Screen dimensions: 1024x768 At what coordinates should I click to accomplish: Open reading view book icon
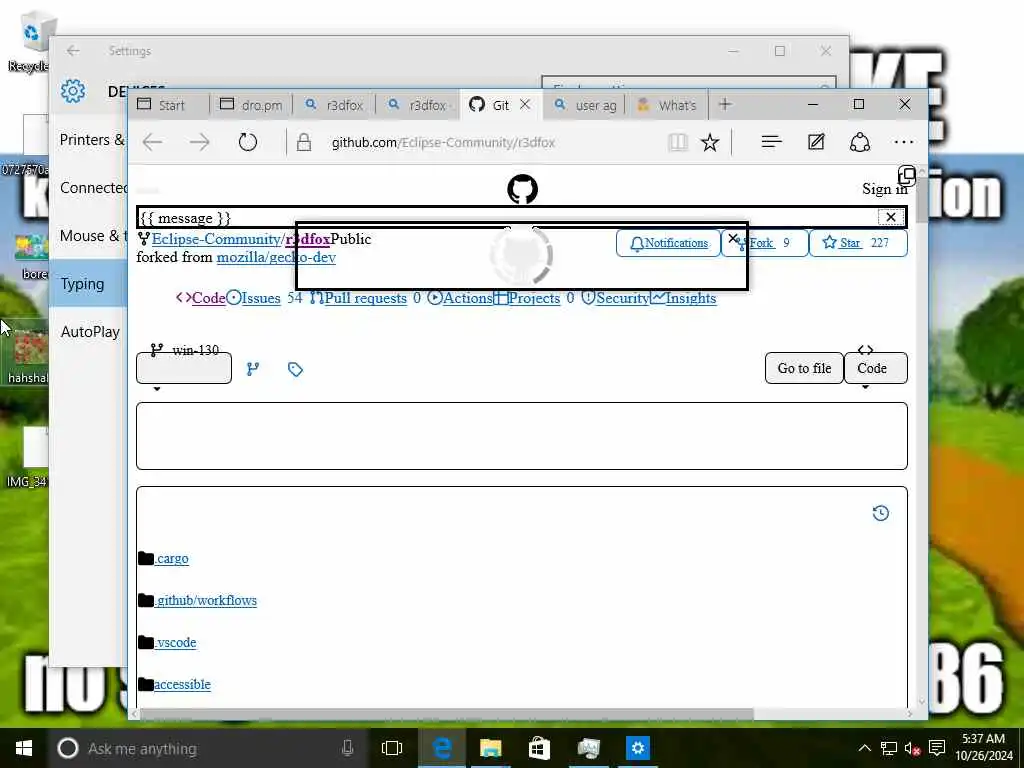678,142
